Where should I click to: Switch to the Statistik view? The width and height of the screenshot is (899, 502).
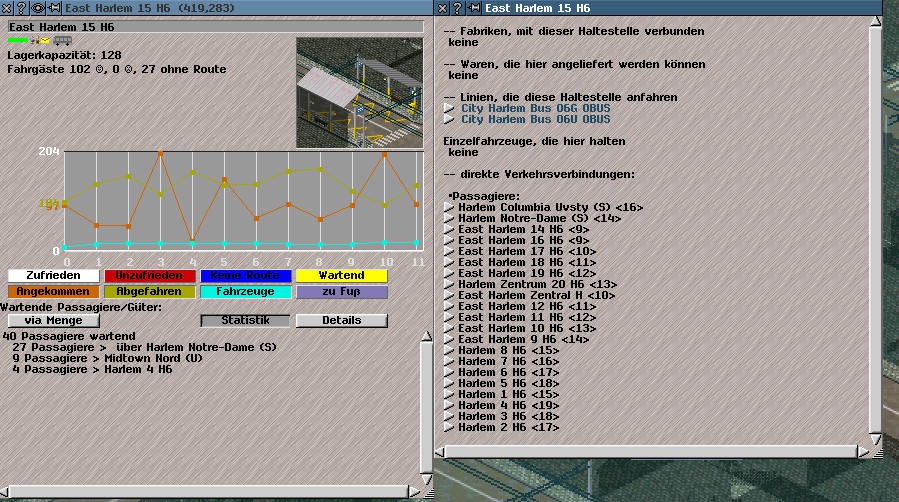245,321
